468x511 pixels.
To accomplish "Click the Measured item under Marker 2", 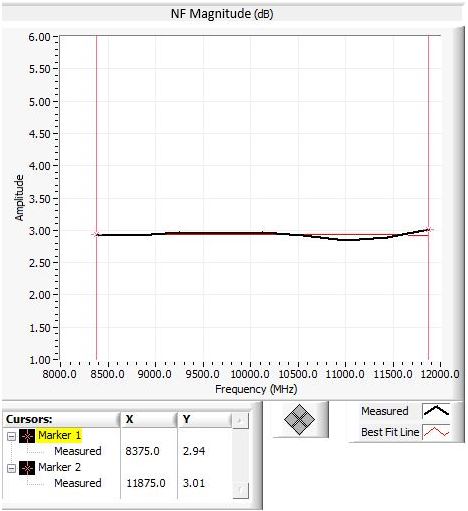I will (78, 483).
